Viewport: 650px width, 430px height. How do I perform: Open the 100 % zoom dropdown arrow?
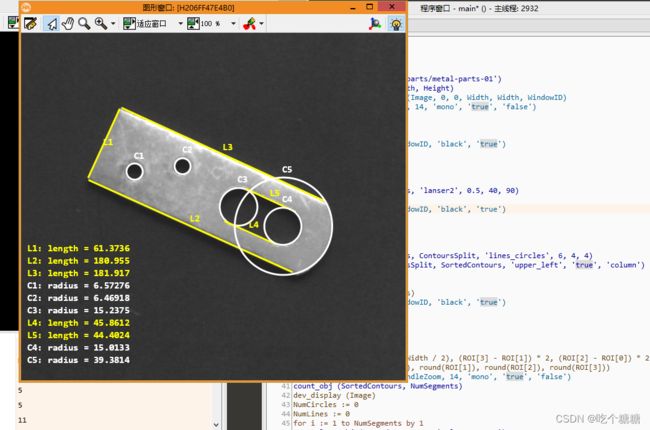point(233,24)
